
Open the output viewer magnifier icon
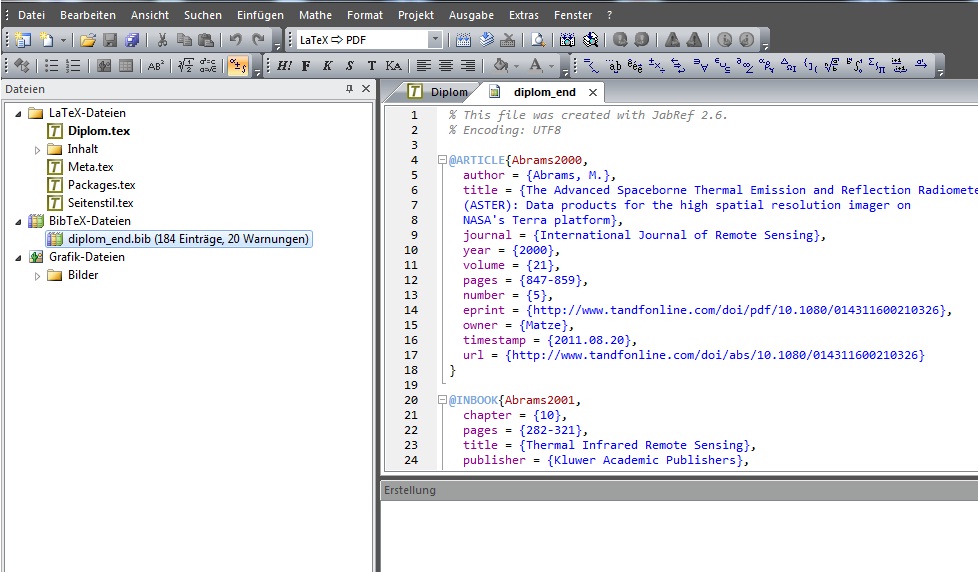(537, 40)
